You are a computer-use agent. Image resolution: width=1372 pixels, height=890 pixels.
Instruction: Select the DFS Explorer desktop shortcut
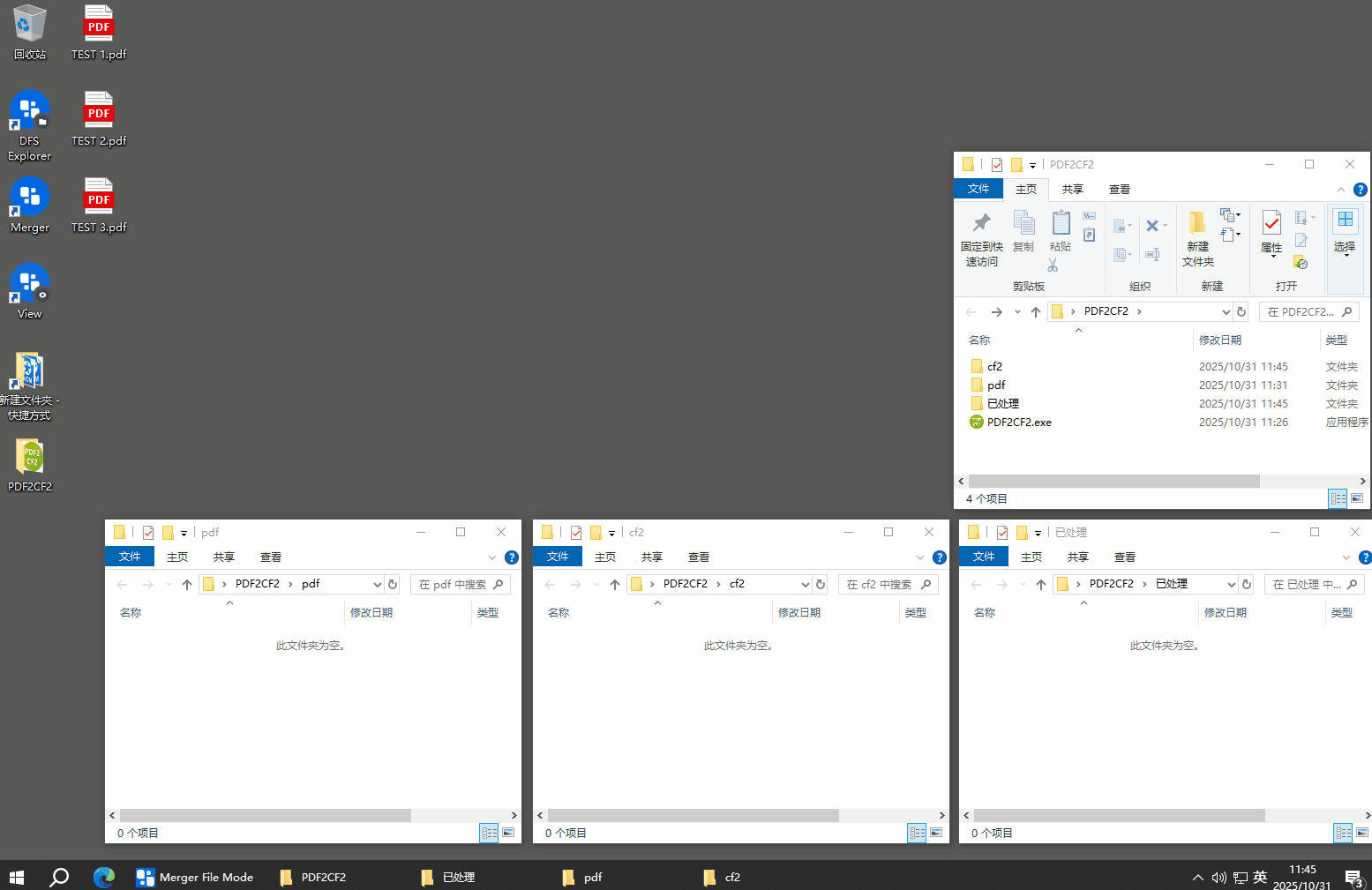pos(29,111)
